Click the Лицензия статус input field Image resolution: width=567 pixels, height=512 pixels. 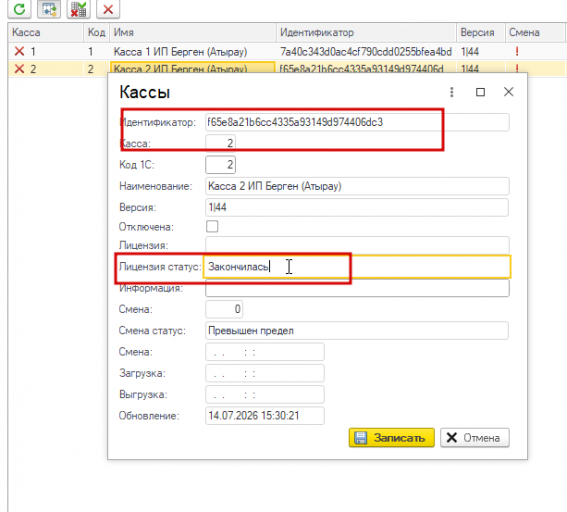click(357, 267)
